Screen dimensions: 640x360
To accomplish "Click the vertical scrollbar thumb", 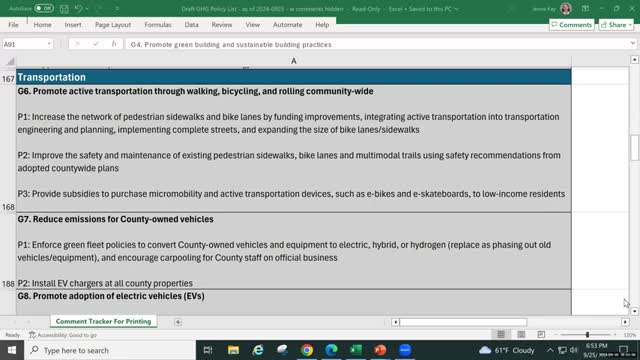I will (634, 148).
